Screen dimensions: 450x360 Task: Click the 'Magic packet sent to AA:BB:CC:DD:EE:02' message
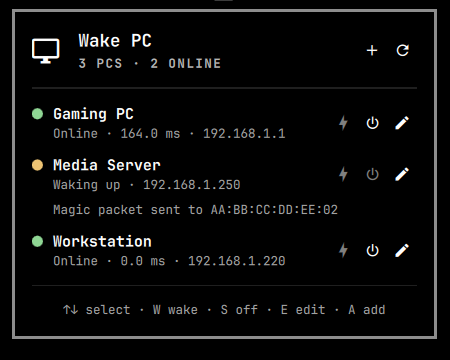(x=196, y=210)
